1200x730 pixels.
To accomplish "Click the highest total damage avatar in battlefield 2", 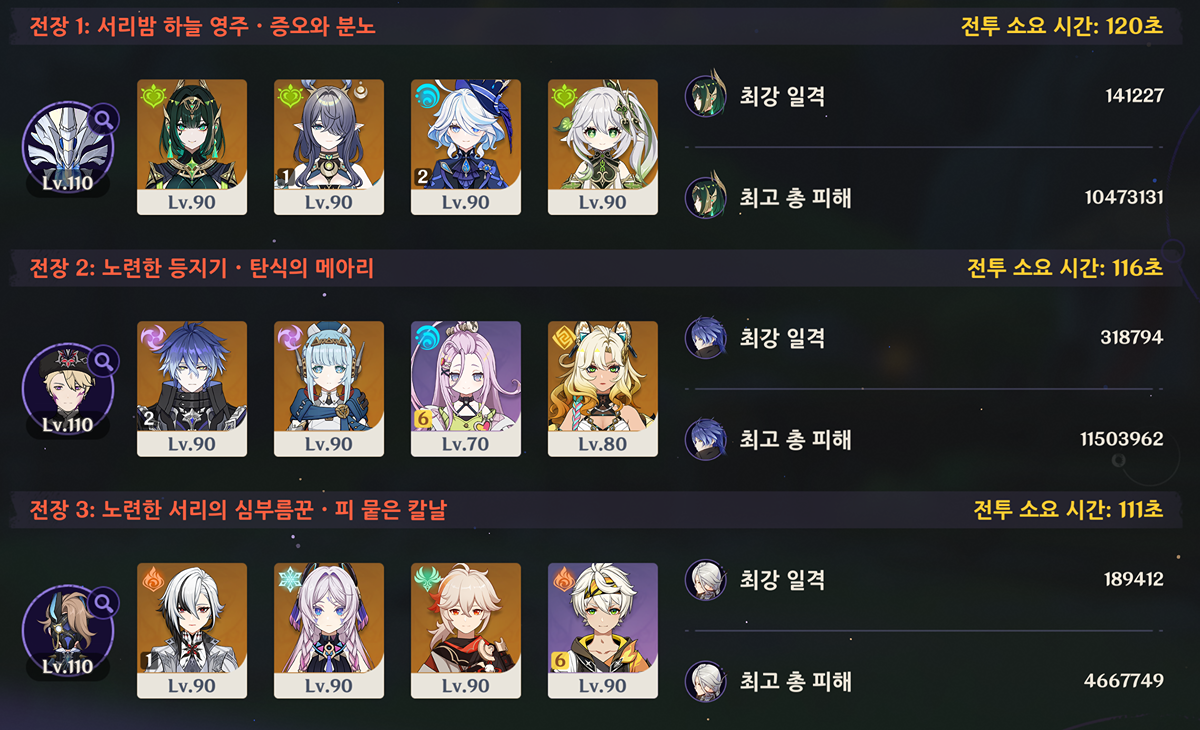I will (706, 439).
